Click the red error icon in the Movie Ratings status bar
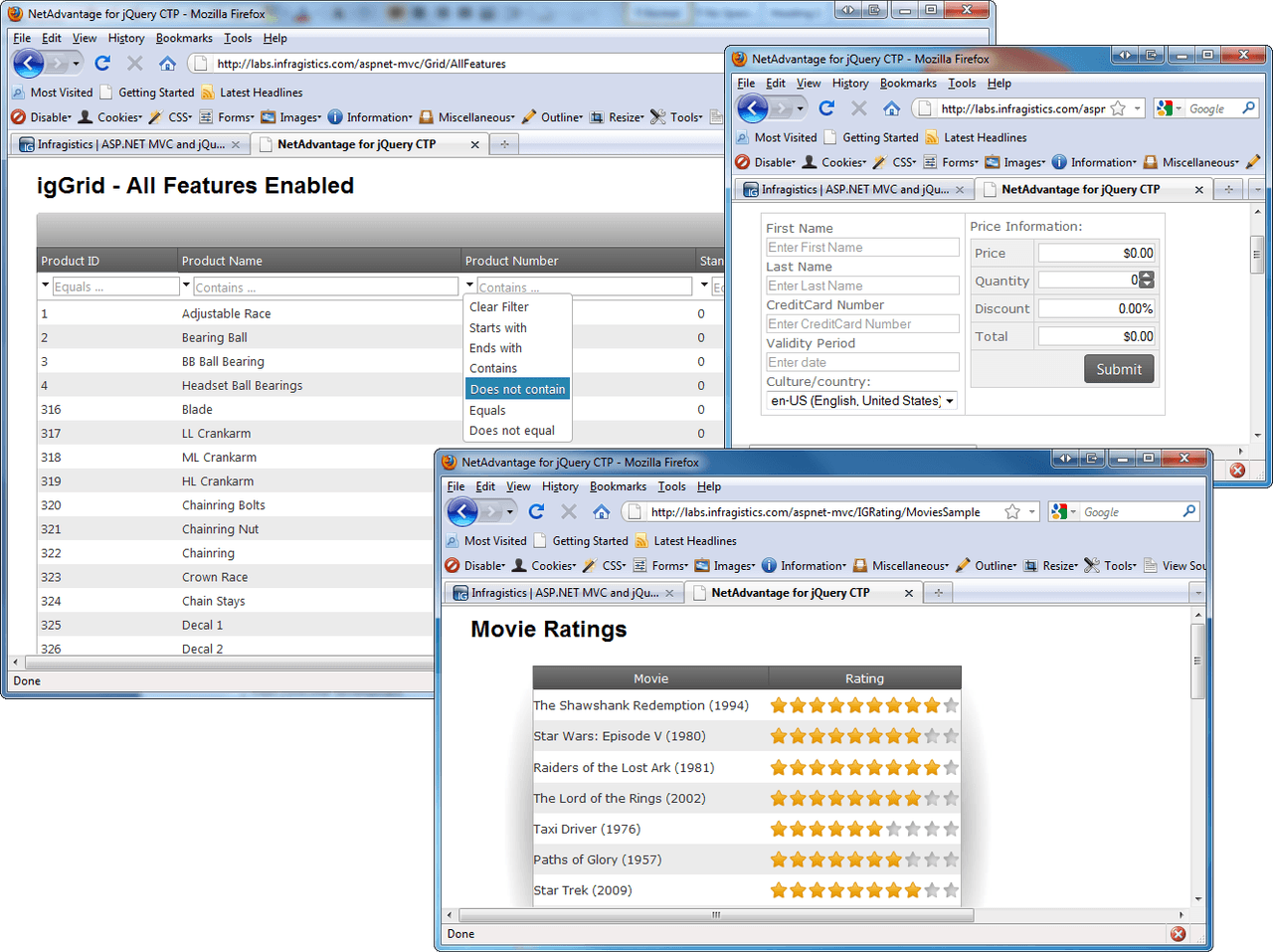 click(1179, 934)
